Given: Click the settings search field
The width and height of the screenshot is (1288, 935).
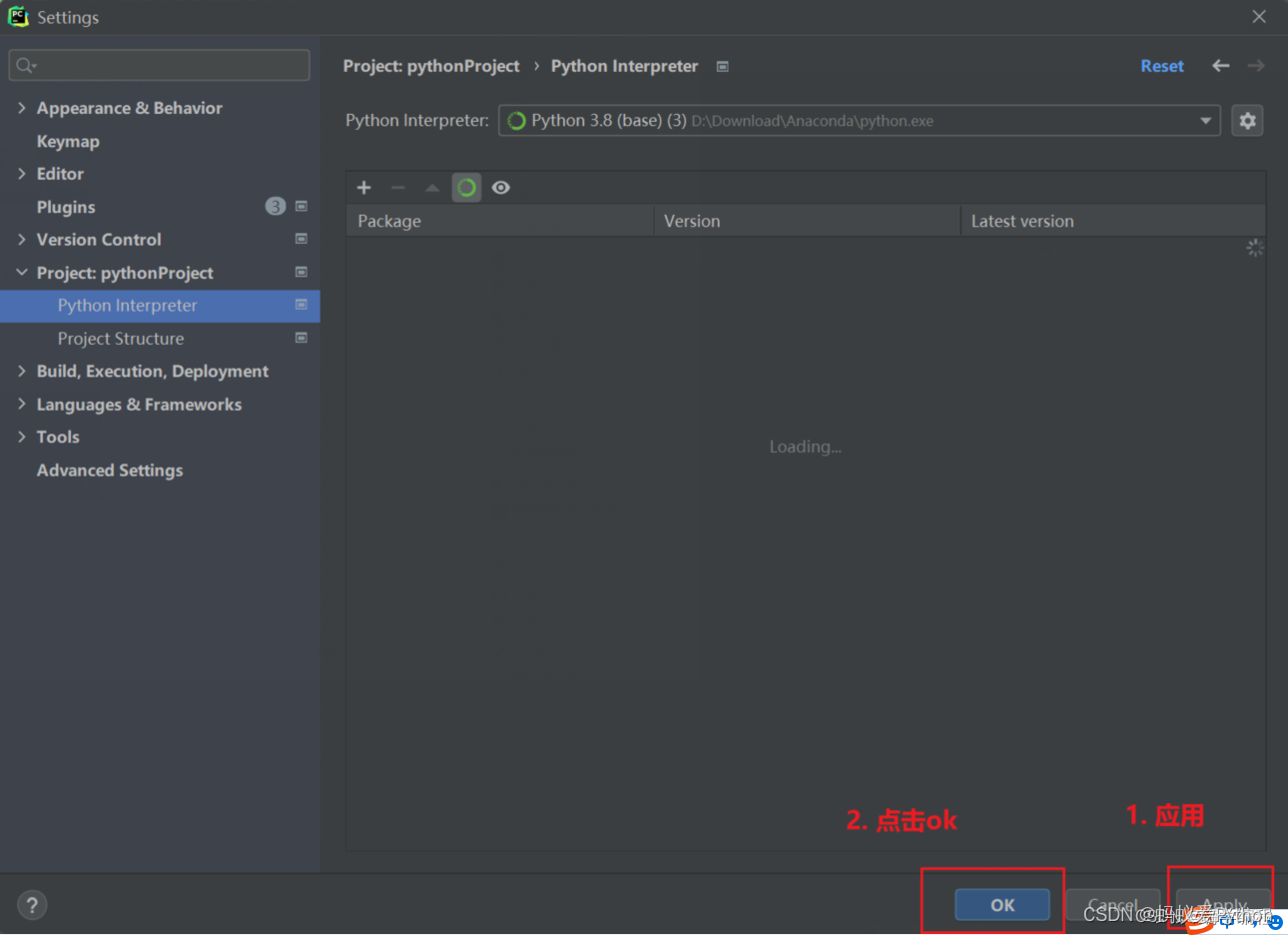Looking at the screenshot, I should (159, 65).
